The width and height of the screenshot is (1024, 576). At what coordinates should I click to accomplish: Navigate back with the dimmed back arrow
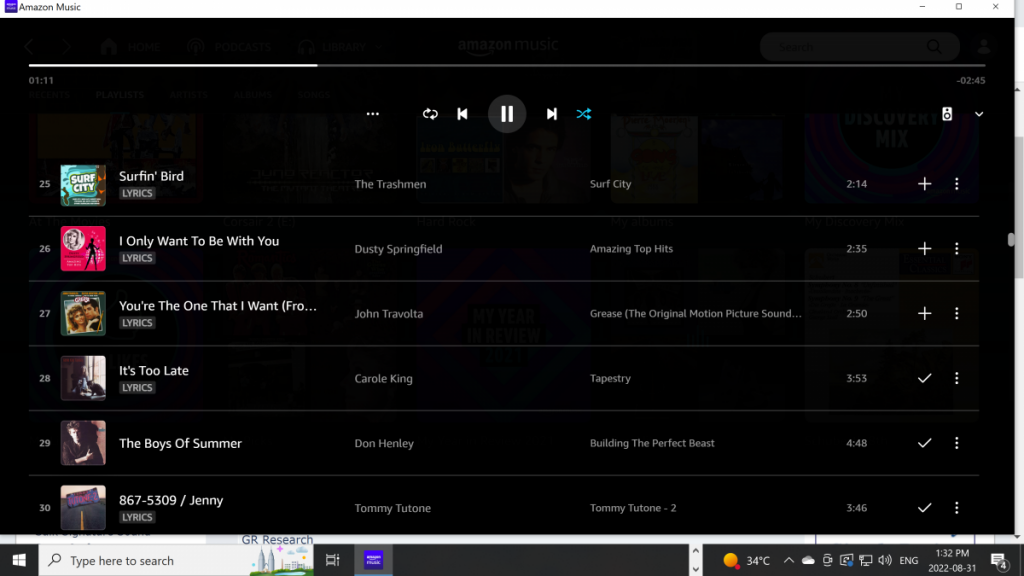29,47
